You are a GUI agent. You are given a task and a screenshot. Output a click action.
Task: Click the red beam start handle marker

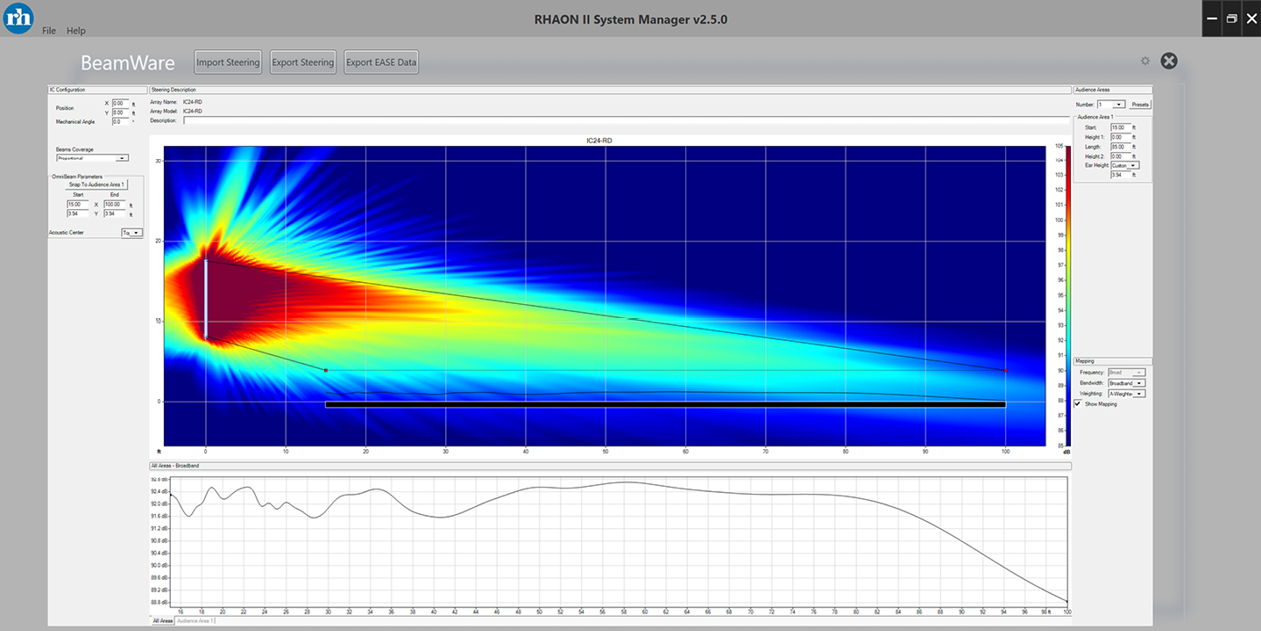click(x=326, y=370)
